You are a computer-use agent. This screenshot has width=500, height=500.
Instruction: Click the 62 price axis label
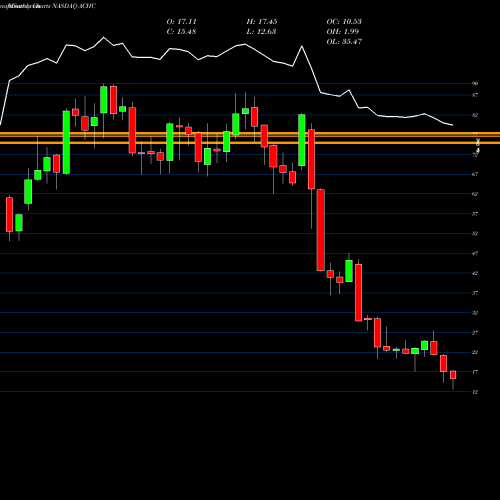tap(475, 194)
